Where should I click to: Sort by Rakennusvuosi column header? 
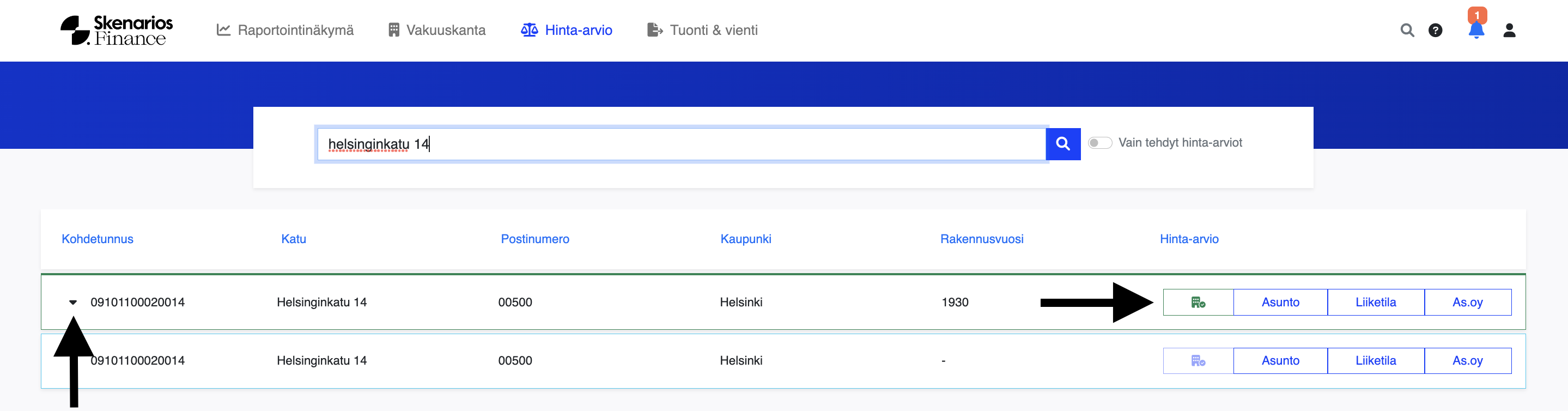tap(981, 239)
